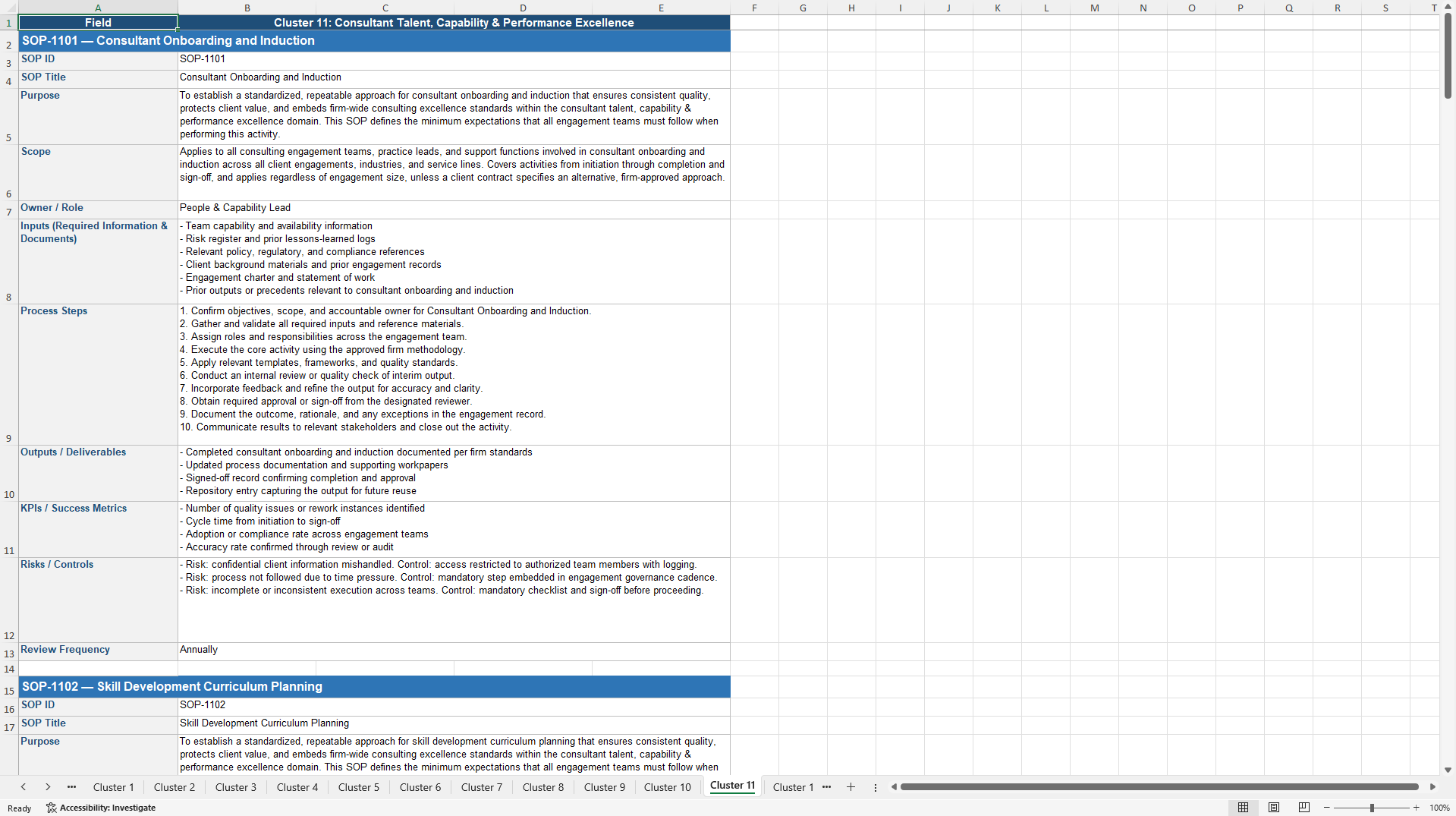Show more sheets after Cluster 1
Viewport: 1456px width, 816px height.
[826, 787]
